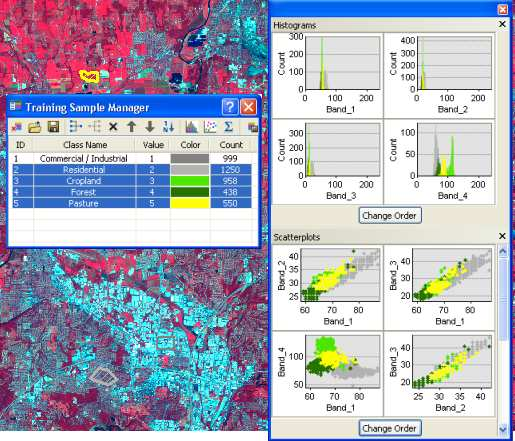Click the Clear training samples icon

click(17, 127)
